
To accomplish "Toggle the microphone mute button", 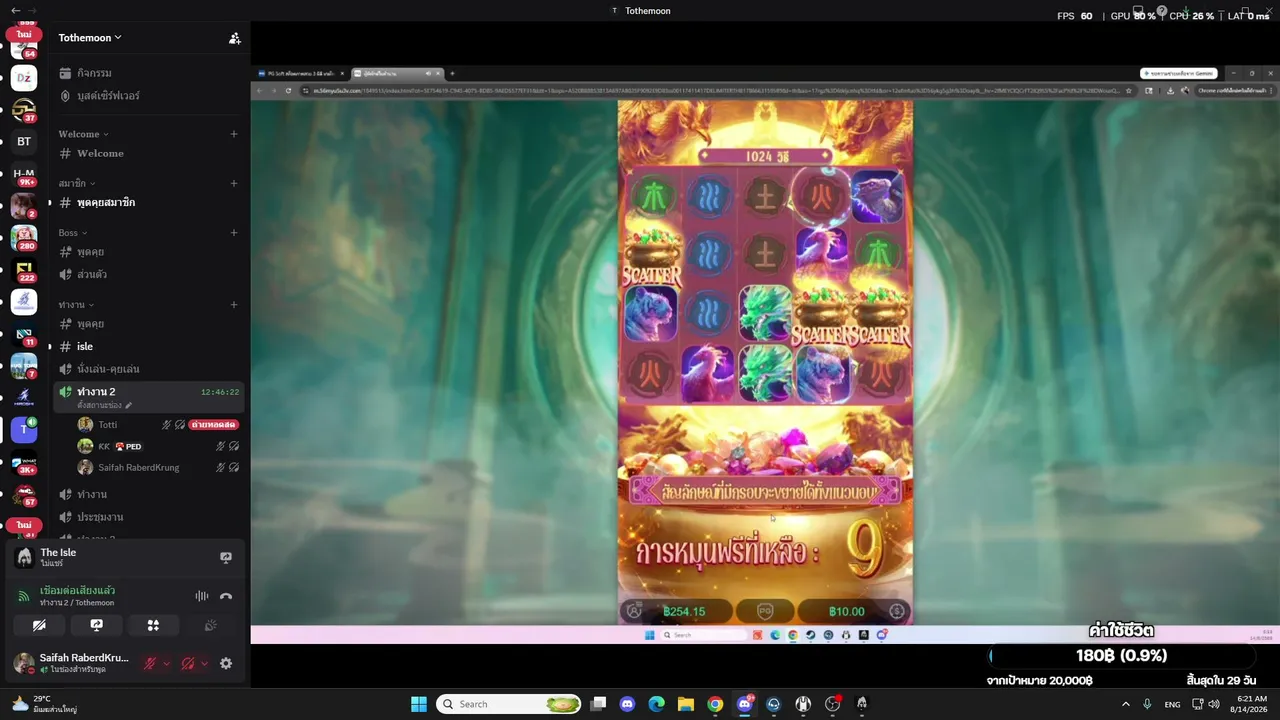I will (150, 664).
